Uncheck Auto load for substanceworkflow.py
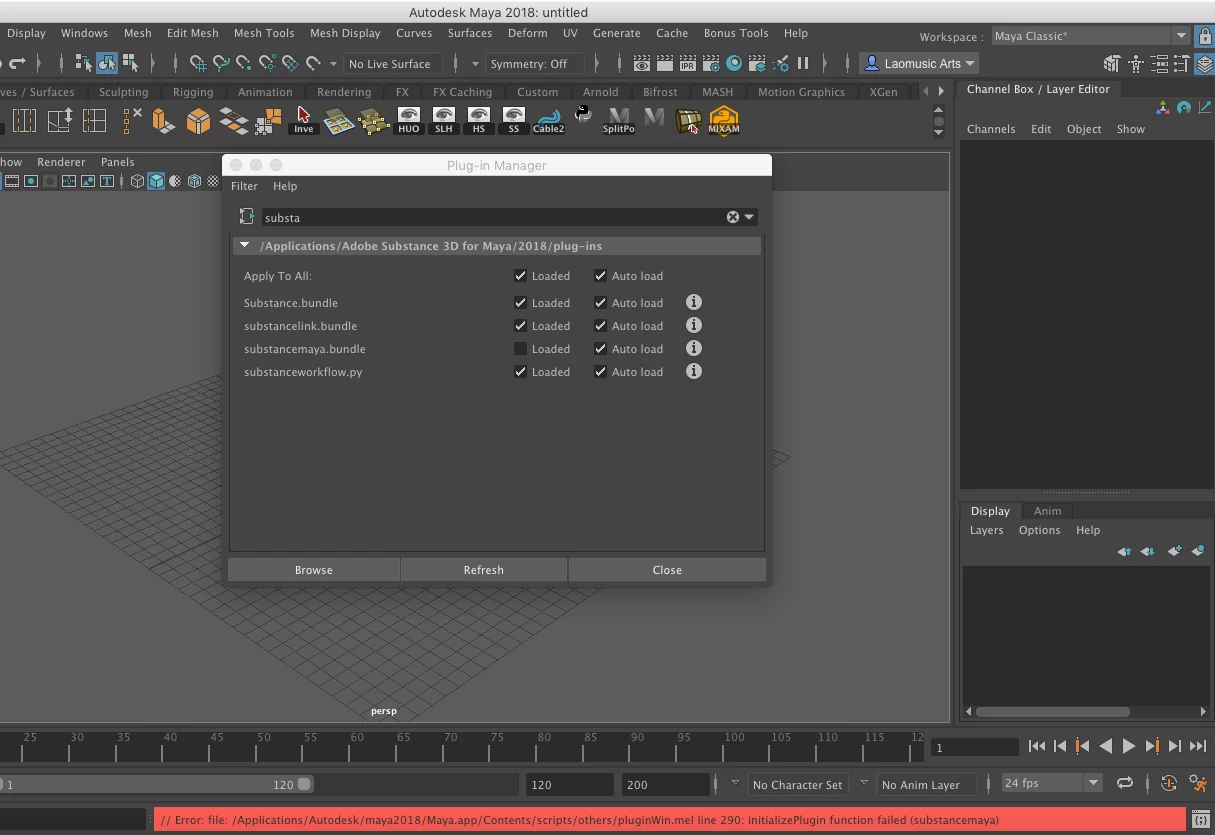Viewport: 1215px width, 835px height. click(x=600, y=372)
